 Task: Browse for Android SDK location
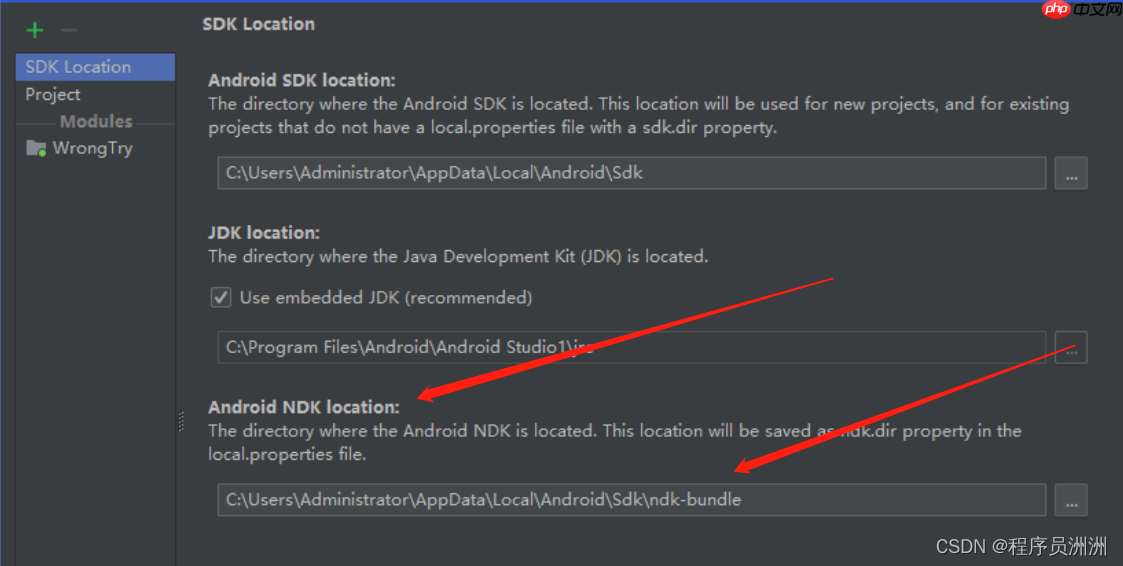click(1071, 173)
